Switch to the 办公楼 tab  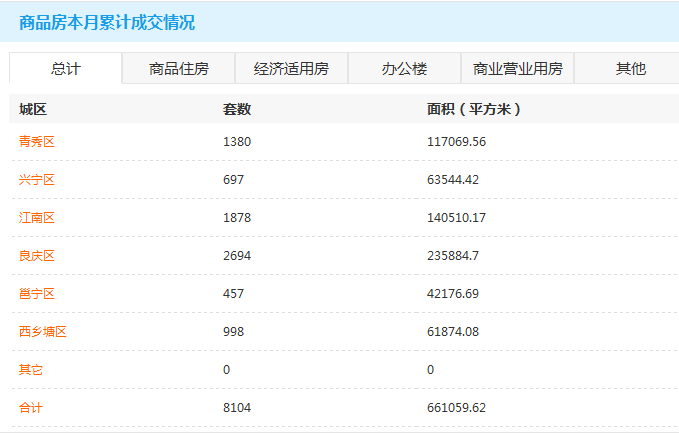(x=404, y=69)
